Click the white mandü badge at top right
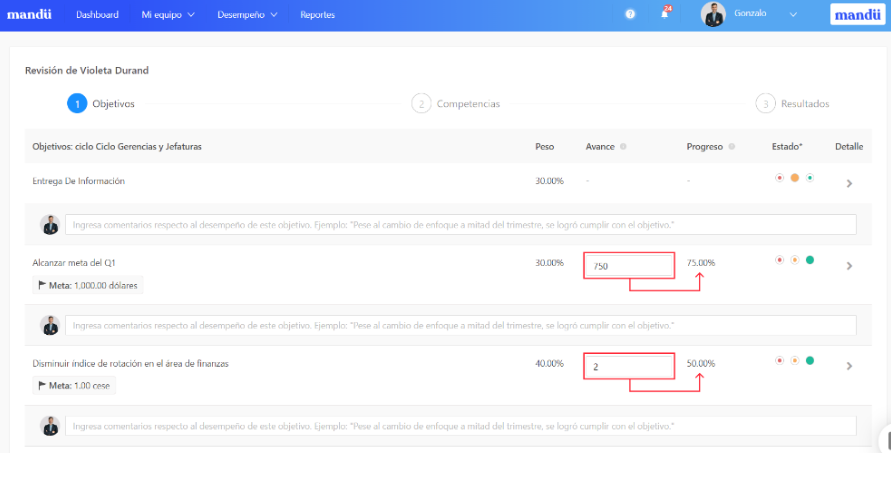This screenshot has width=891, height=487. pyautogui.click(x=857, y=14)
